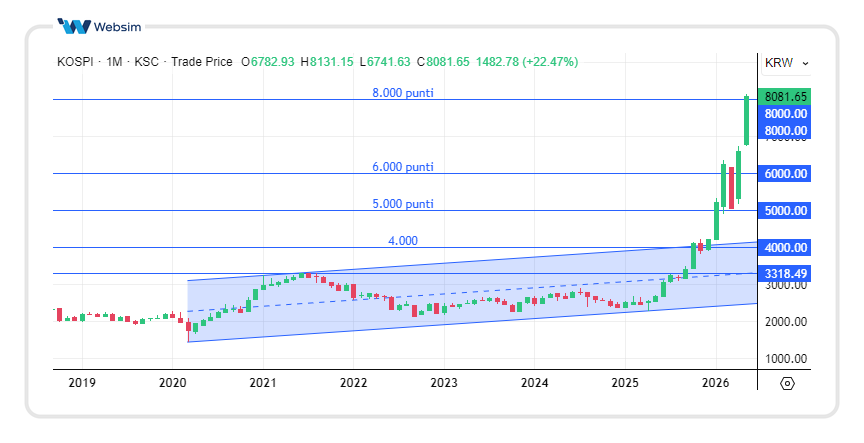Click the 2024 time axis label
The image size is (864, 443).
click(x=534, y=382)
